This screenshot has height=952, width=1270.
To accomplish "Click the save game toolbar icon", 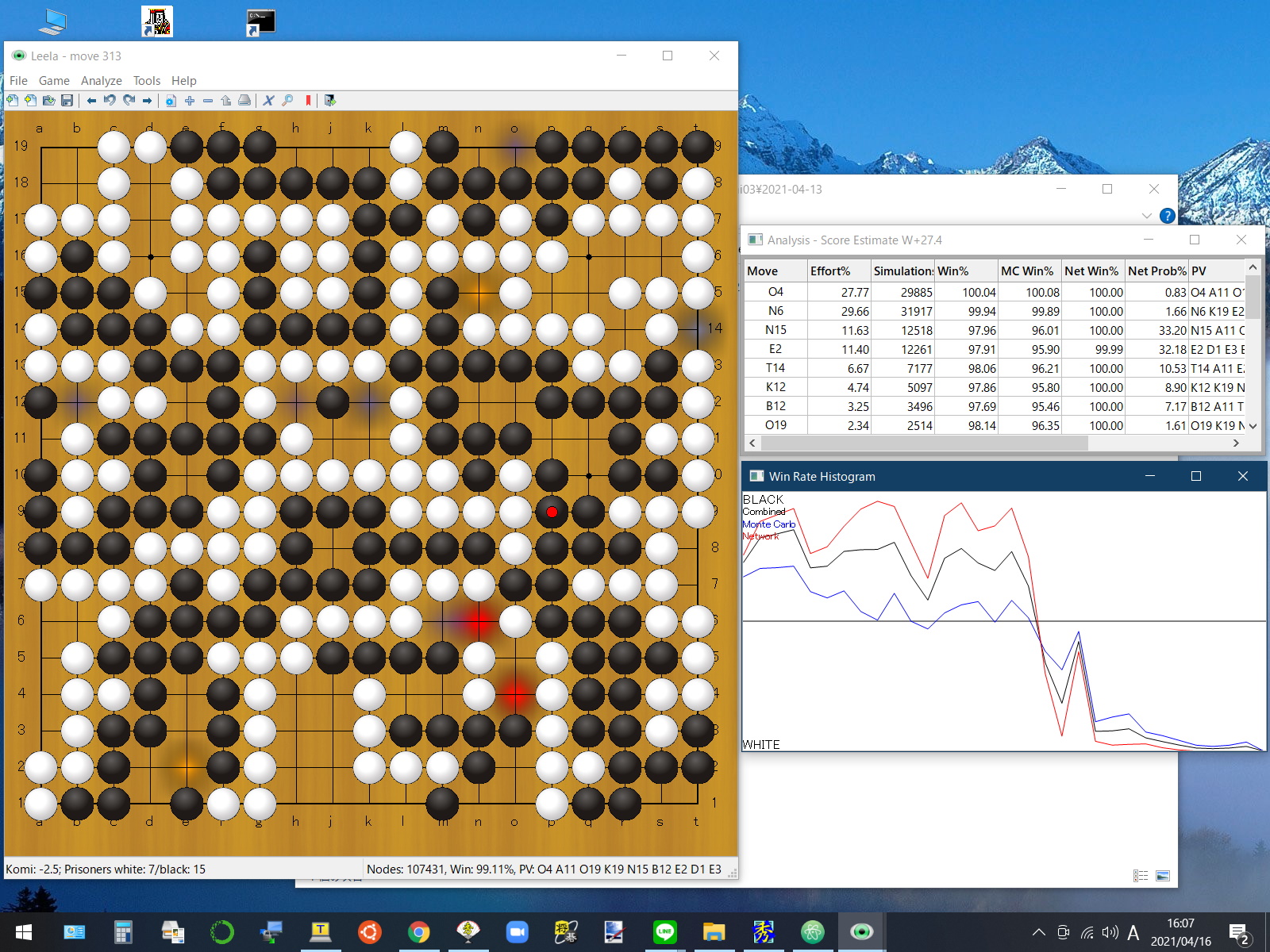I will (67, 101).
